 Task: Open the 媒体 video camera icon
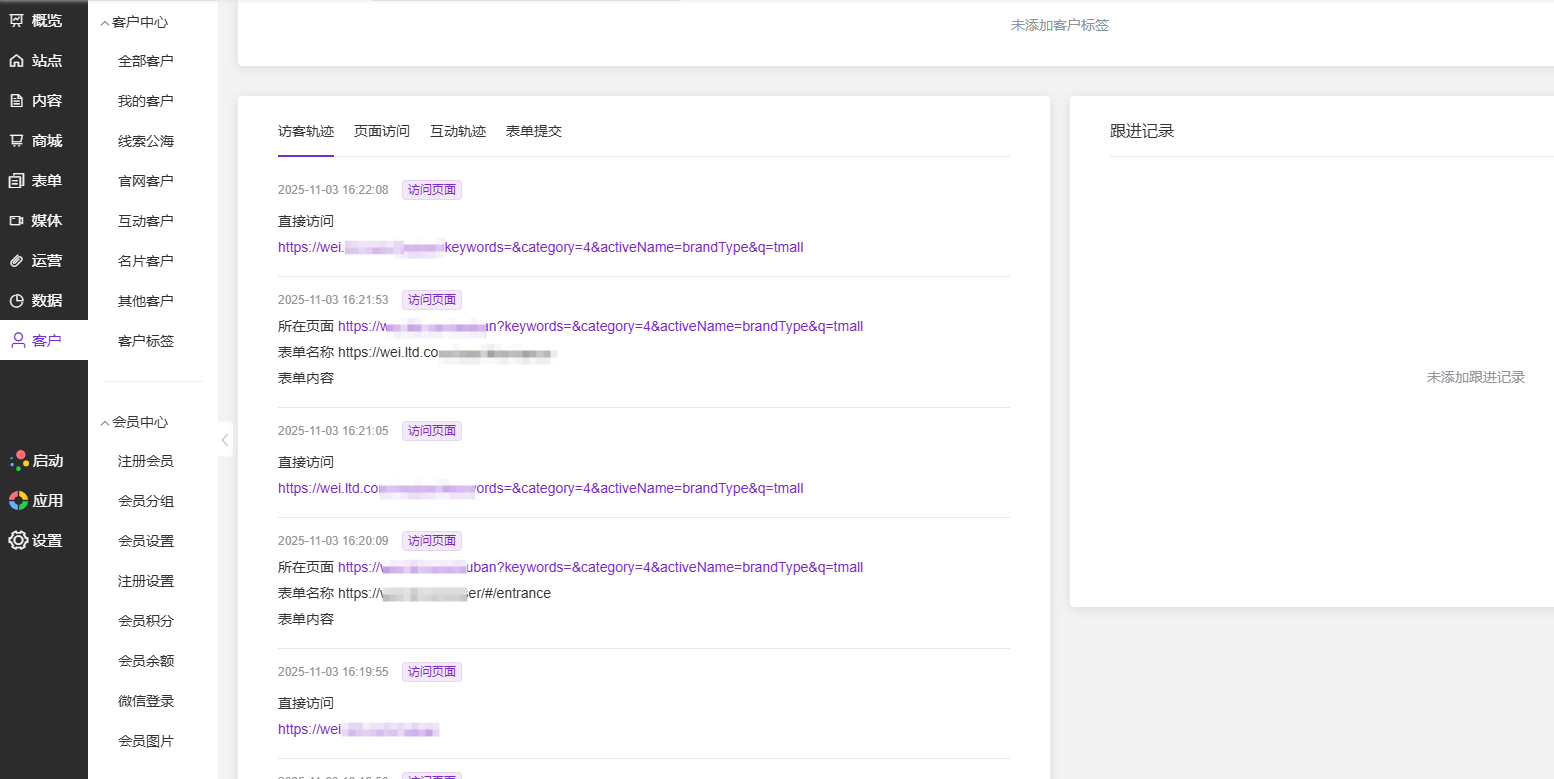17,221
